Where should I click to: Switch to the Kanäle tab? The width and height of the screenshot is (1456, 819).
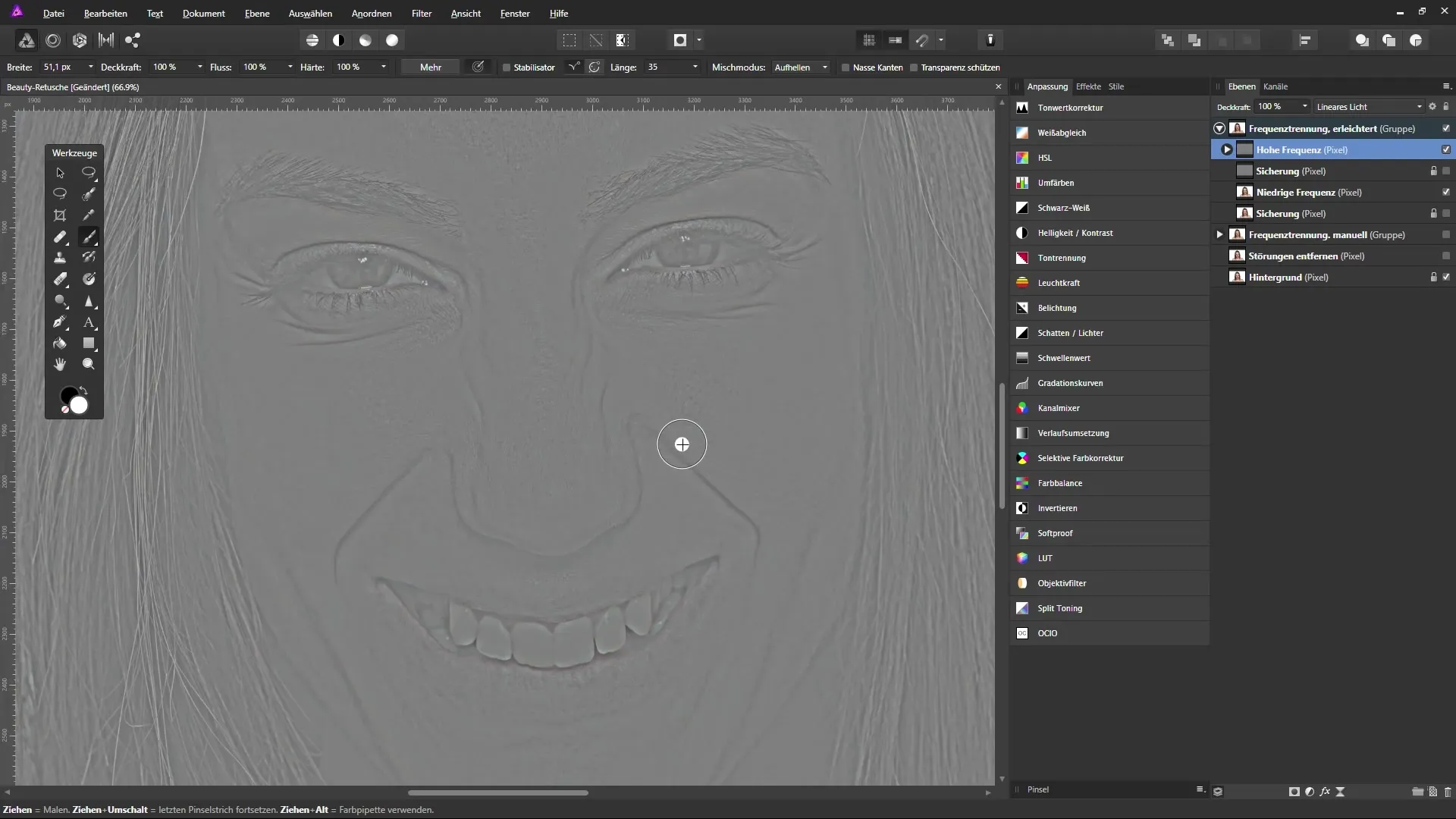click(x=1276, y=86)
